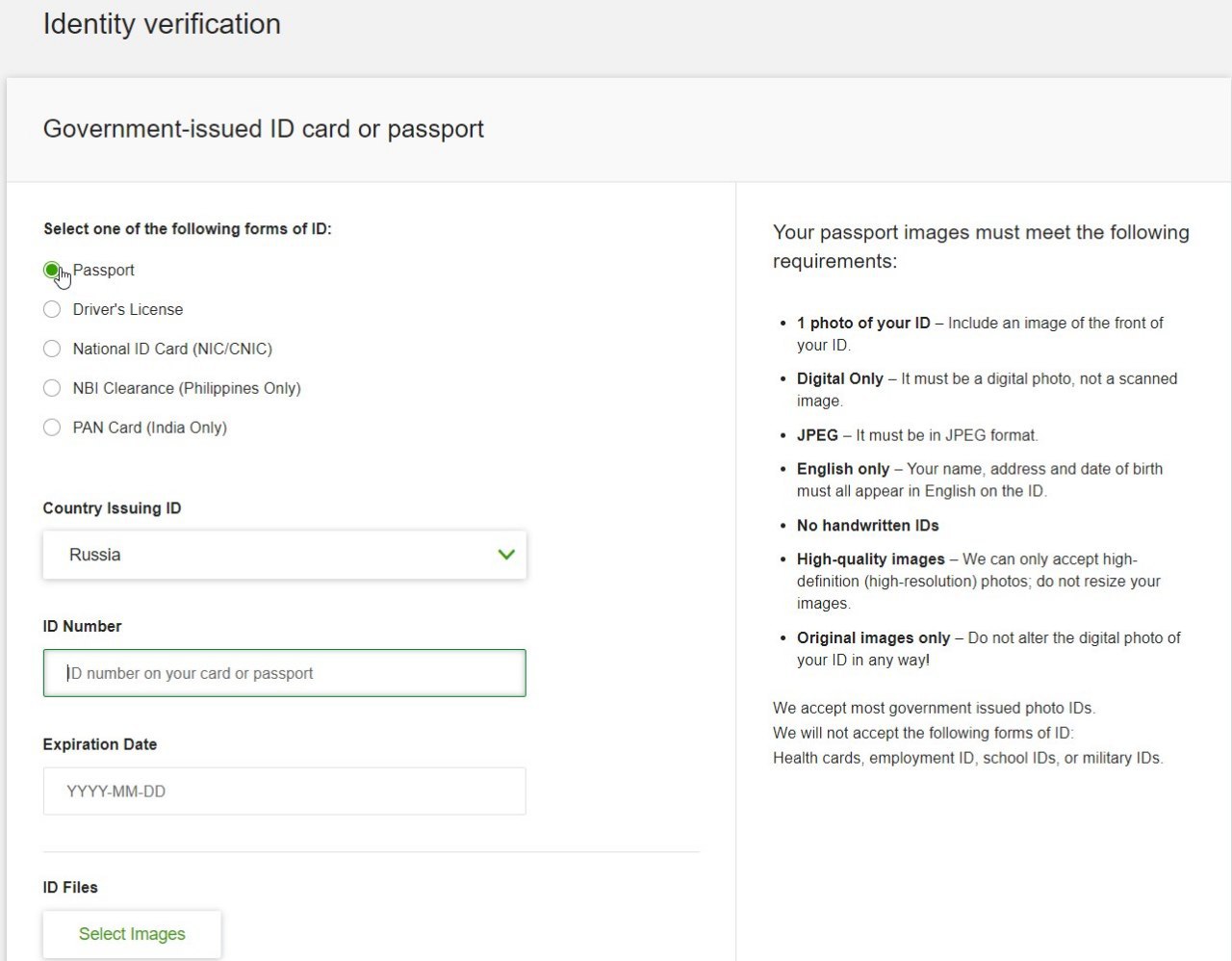Select the Passport radio button

click(x=52, y=271)
